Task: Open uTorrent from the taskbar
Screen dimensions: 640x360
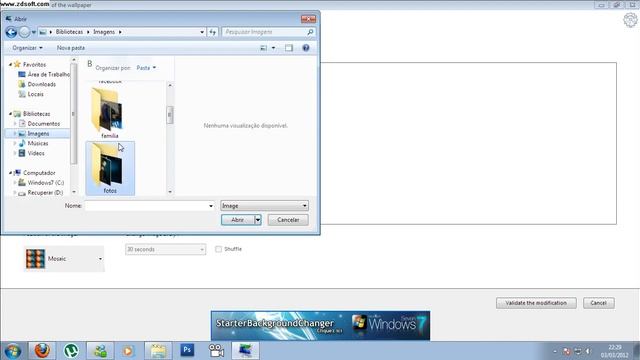Action: pos(71,351)
